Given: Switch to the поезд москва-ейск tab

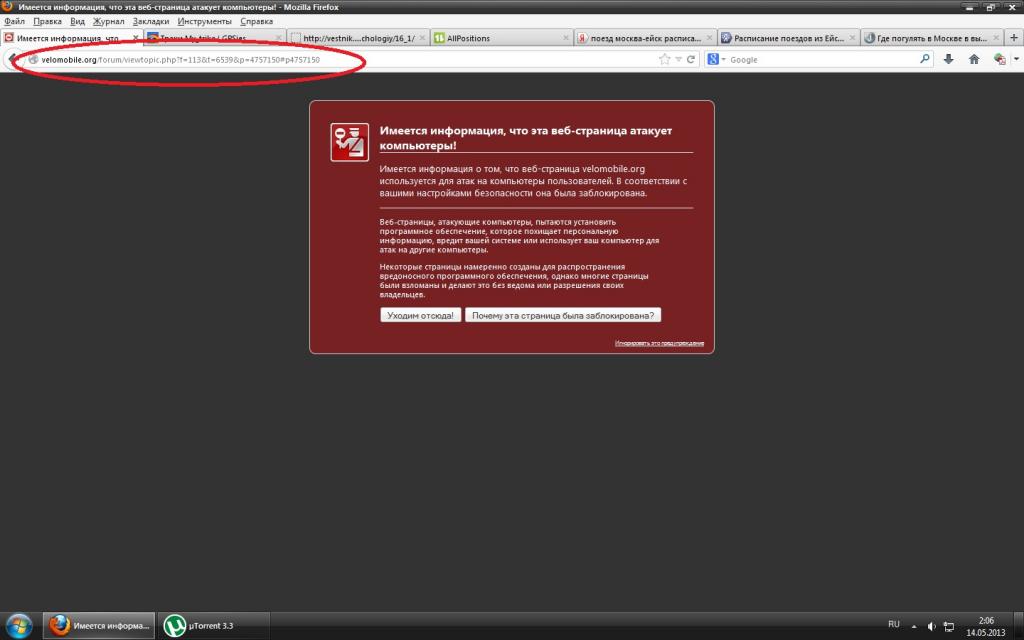Looking at the screenshot, I should pyautogui.click(x=645, y=38).
